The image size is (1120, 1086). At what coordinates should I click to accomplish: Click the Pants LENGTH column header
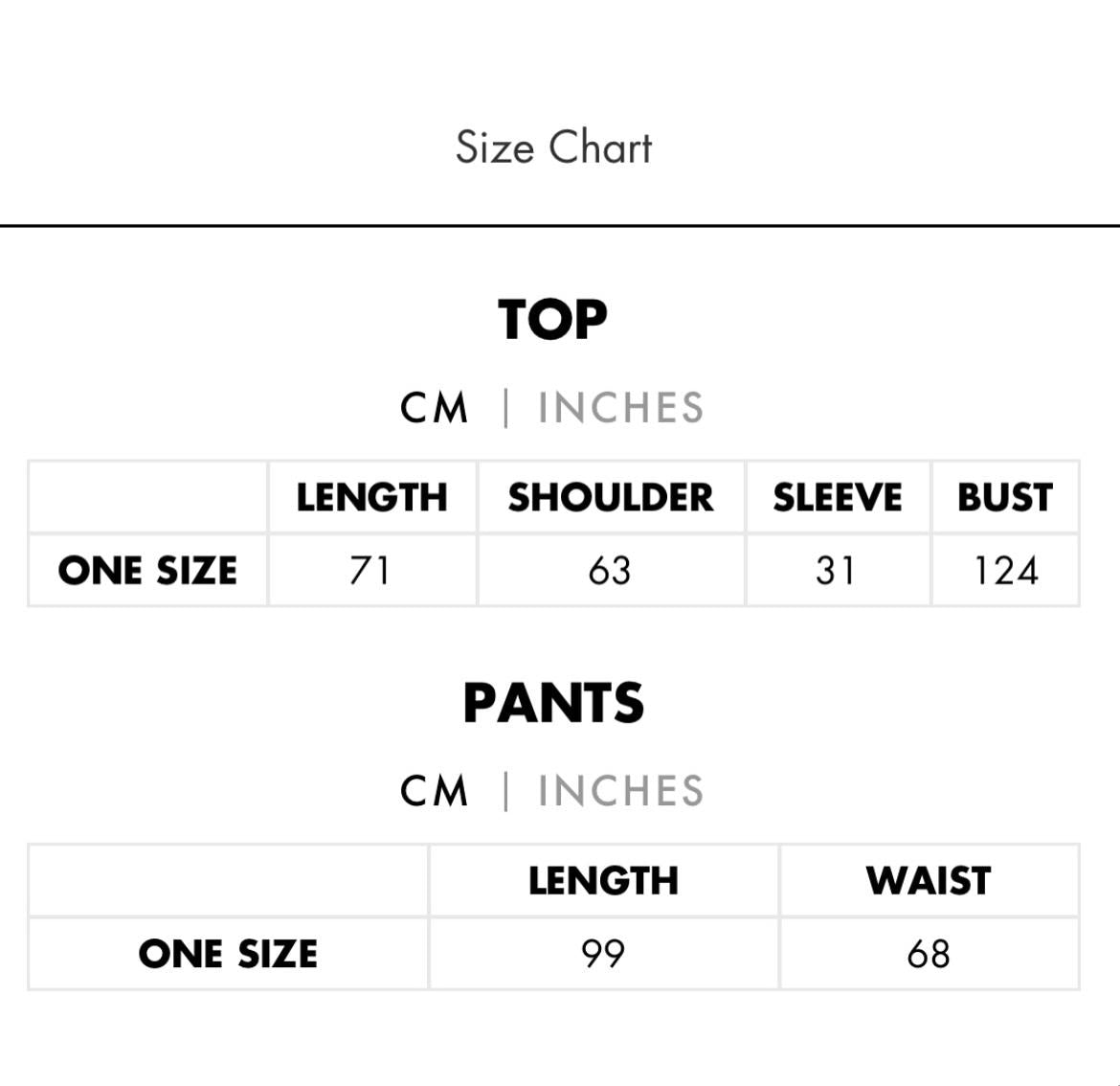[603, 881]
